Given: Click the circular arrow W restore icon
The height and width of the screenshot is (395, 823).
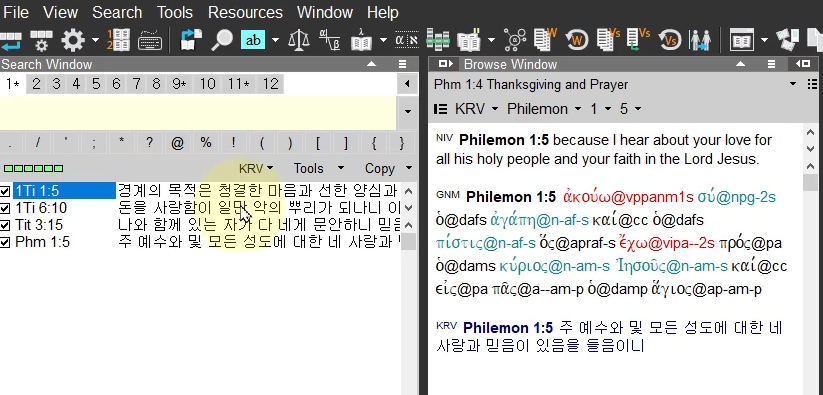Looking at the screenshot, I should pos(576,40).
